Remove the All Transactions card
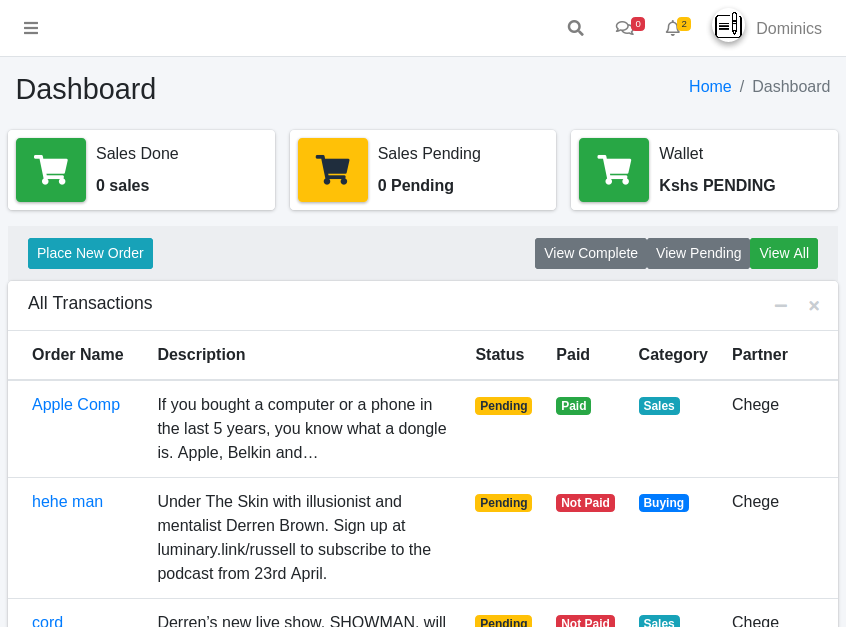The width and height of the screenshot is (846, 627). 814,305
